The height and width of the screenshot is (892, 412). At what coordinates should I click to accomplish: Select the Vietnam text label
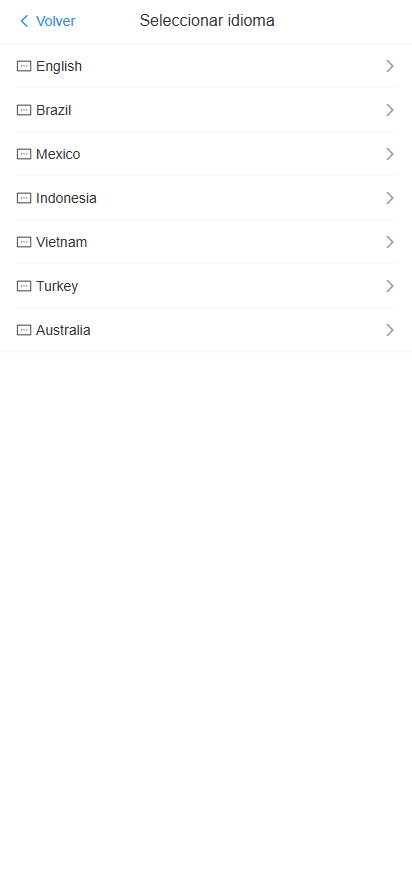(x=61, y=242)
